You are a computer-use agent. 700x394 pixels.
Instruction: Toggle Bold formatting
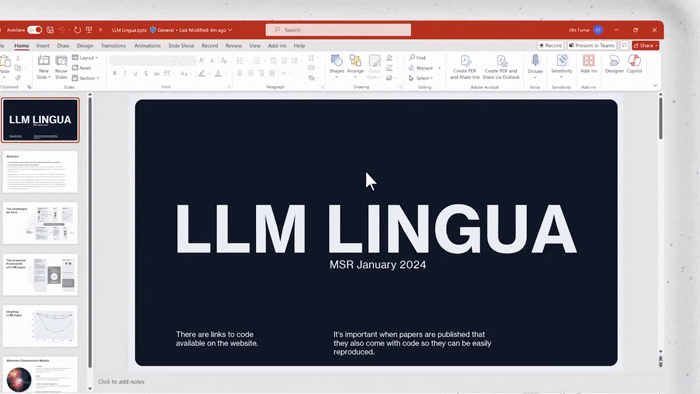[115, 73]
